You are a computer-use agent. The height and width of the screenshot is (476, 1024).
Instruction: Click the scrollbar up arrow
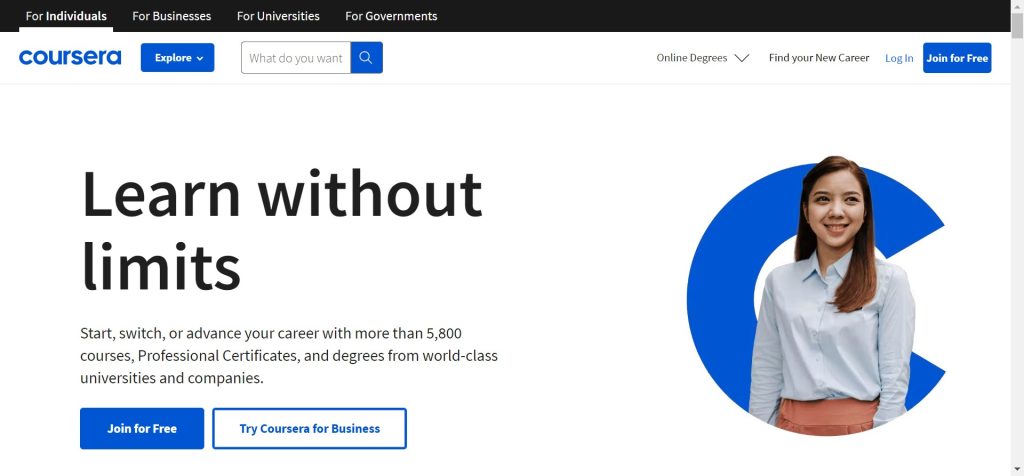(1017, 6)
